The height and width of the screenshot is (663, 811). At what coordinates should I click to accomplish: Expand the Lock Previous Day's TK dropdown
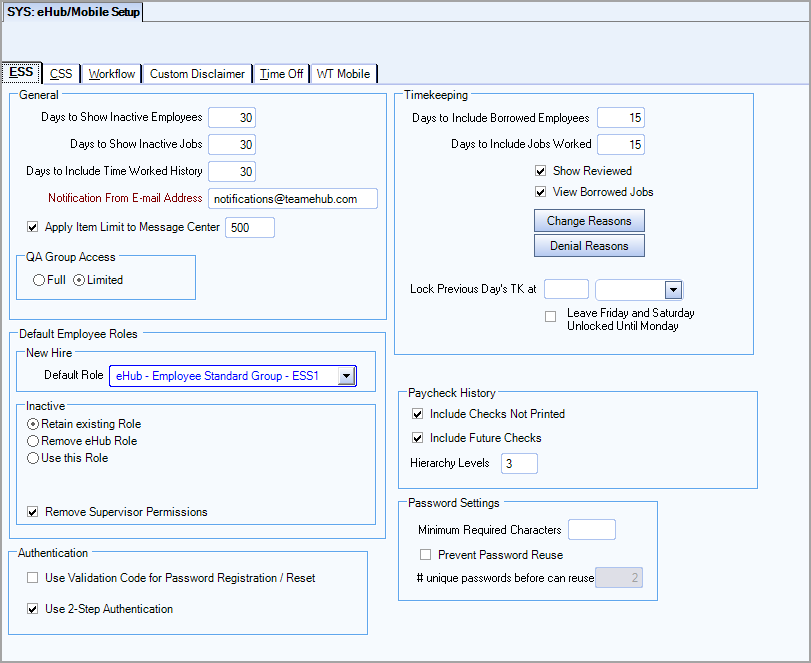[674, 289]
